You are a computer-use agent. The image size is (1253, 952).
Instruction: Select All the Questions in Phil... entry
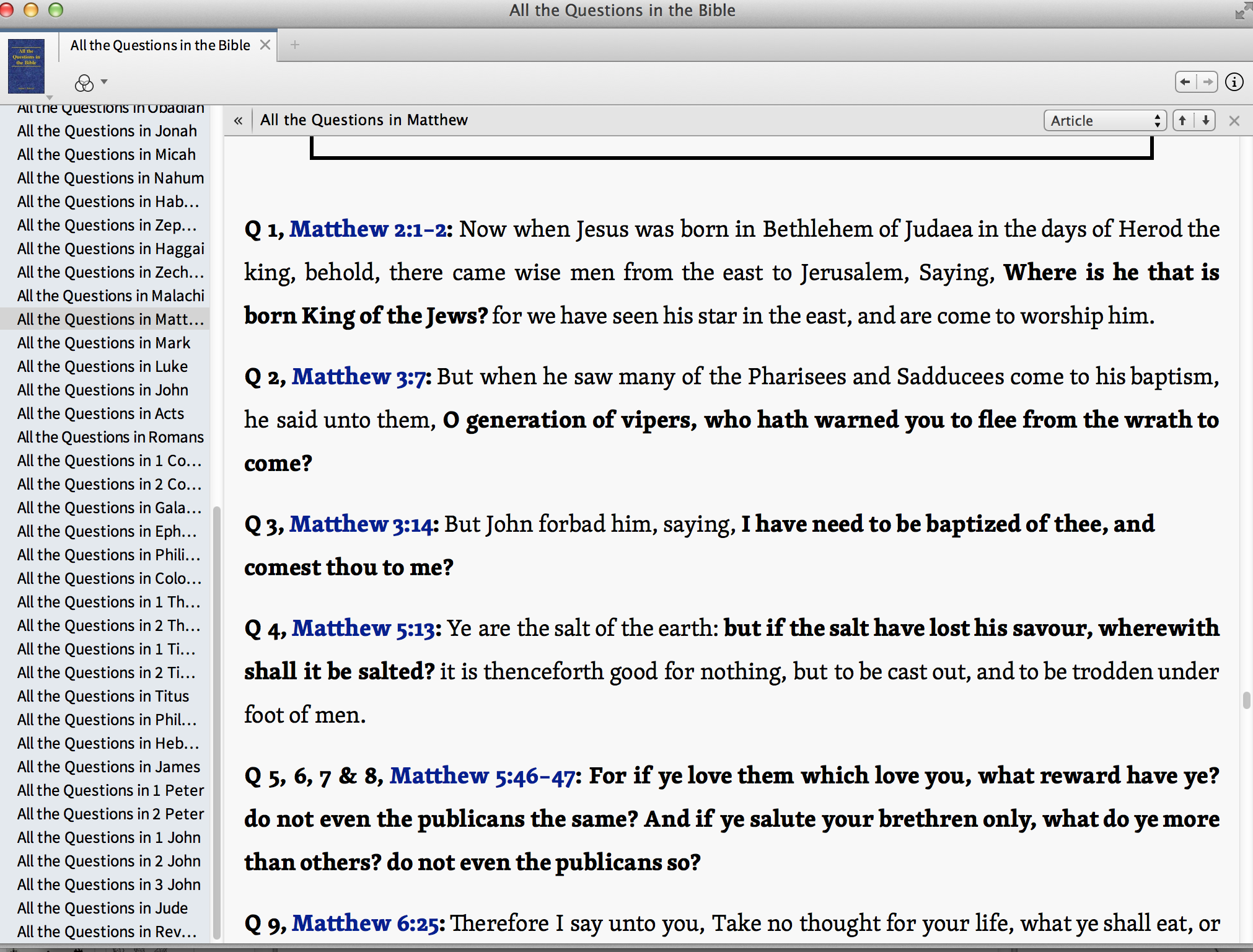[x=107, y=720]
